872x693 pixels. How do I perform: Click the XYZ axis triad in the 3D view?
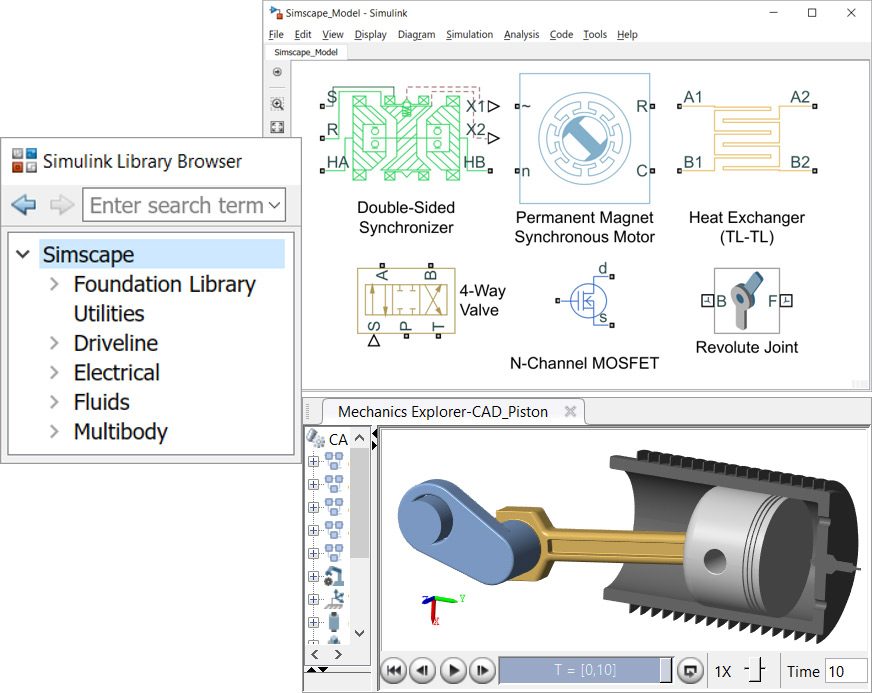point(441,608)
